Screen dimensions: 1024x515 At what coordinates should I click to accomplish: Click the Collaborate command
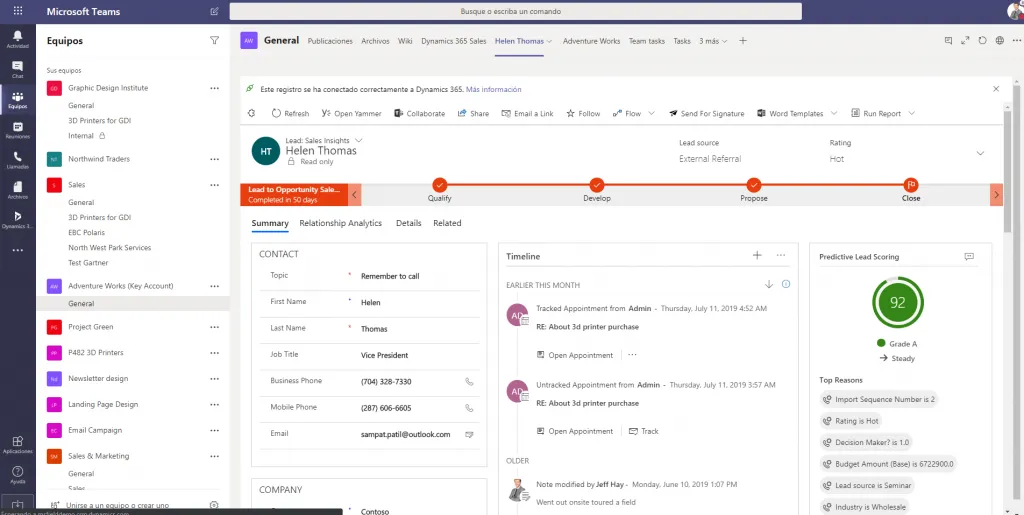[419, 114]
